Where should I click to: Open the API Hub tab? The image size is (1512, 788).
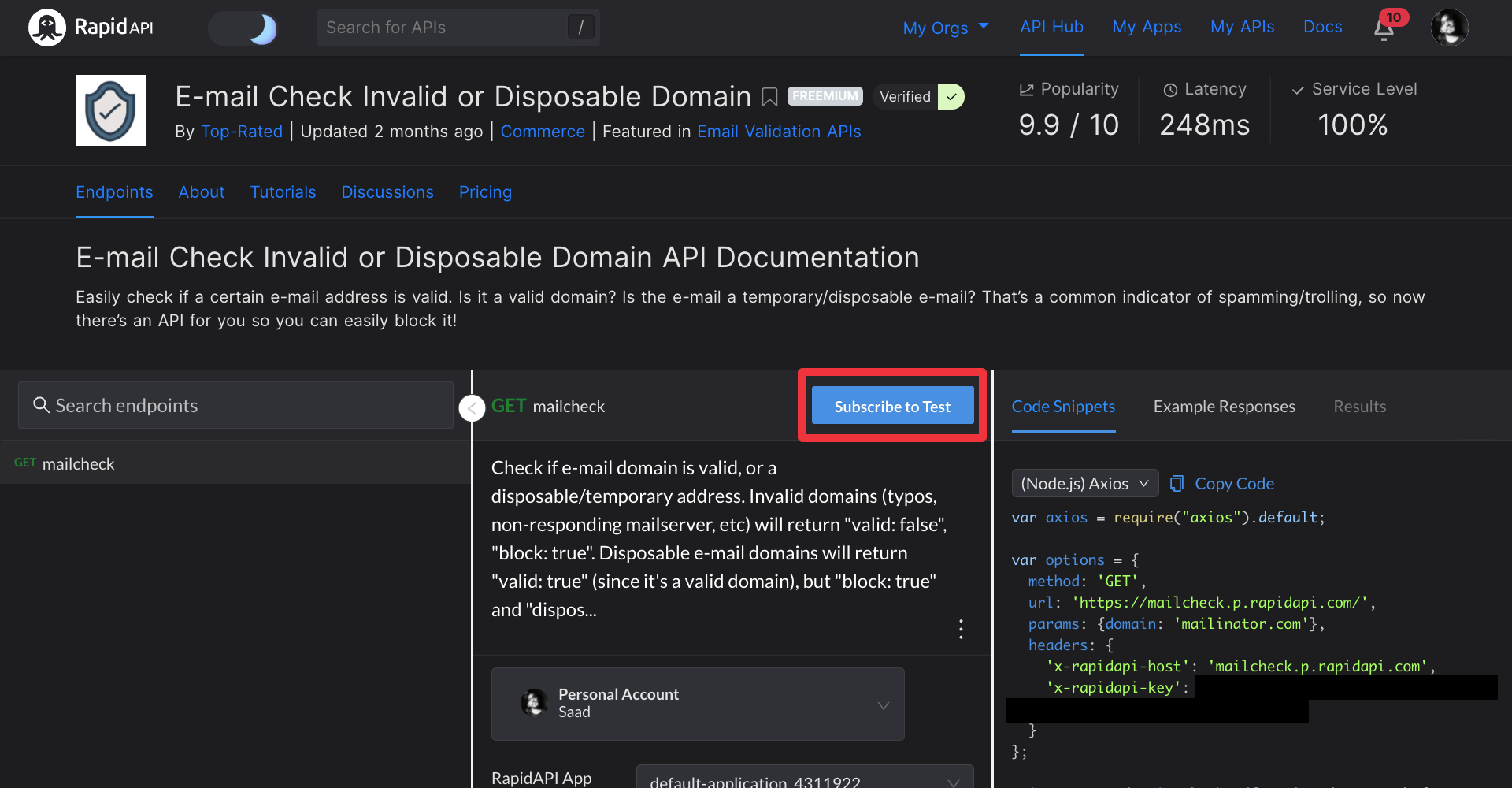pyautogui.click(x=1051, y=27)
